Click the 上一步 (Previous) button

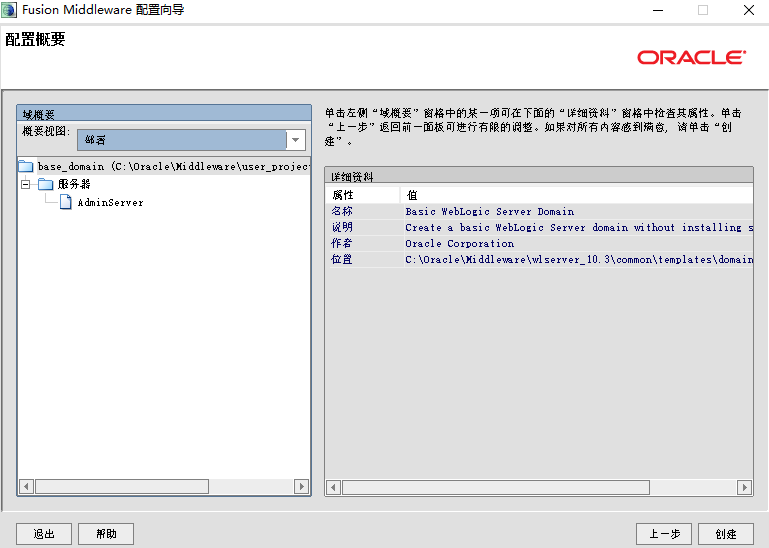click(664, 534)
